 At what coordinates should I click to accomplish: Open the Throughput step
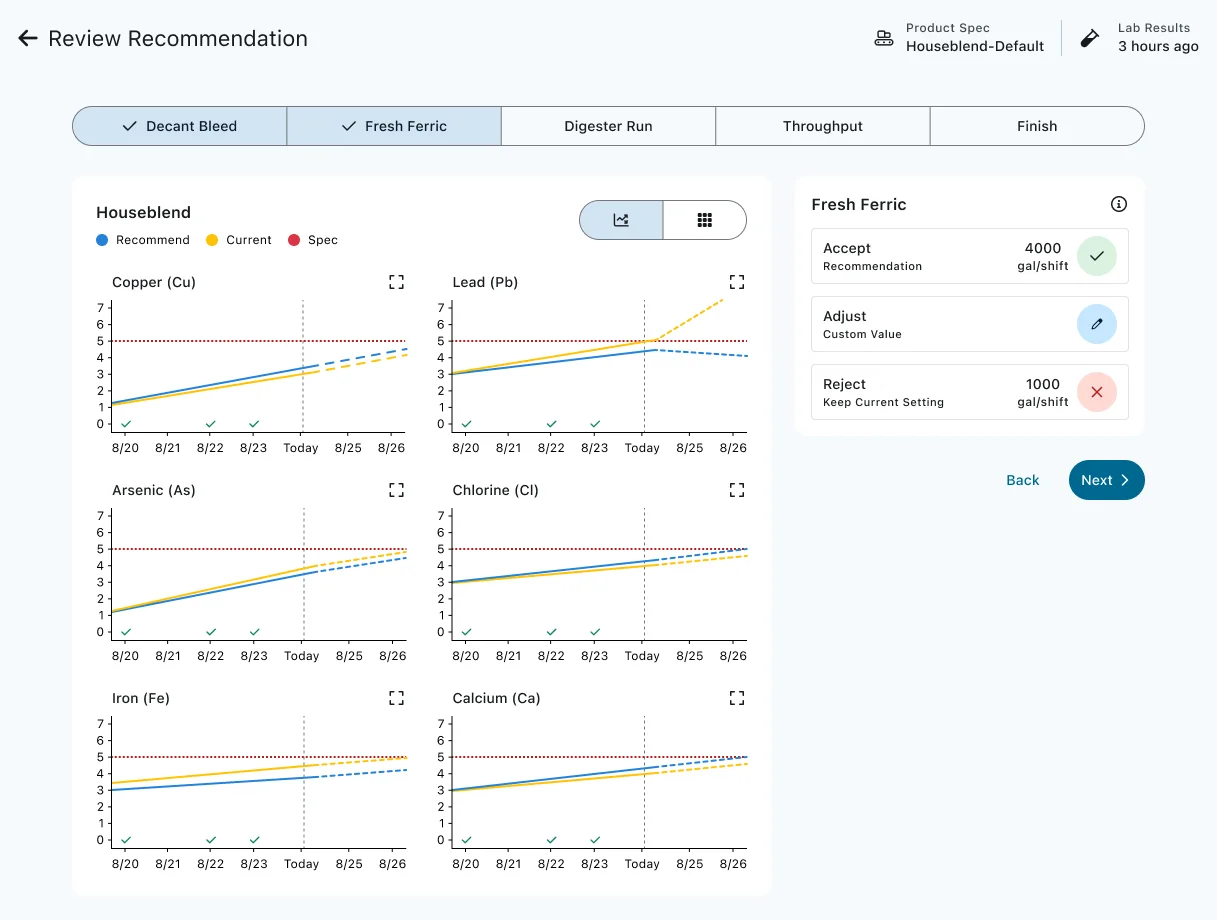click(x=823, y=126)
